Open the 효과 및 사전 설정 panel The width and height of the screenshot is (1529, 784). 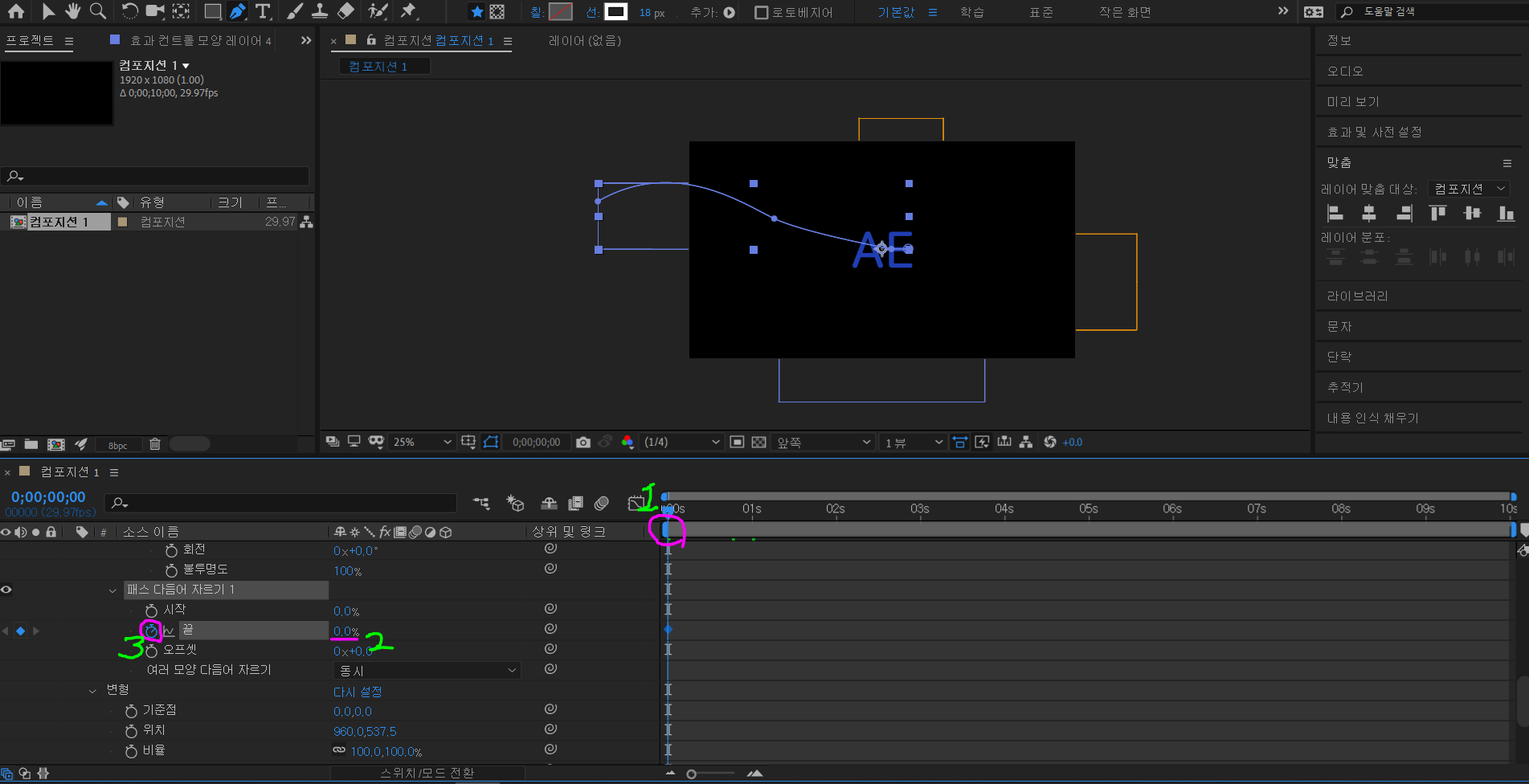click(x=1374, y=132)
